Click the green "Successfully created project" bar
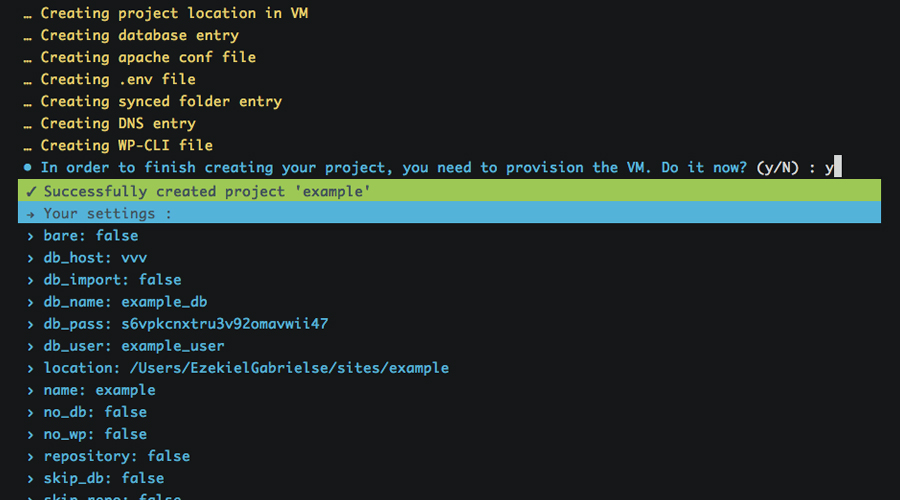Viewport: 900px width, 500px height. tap(450, 191)
